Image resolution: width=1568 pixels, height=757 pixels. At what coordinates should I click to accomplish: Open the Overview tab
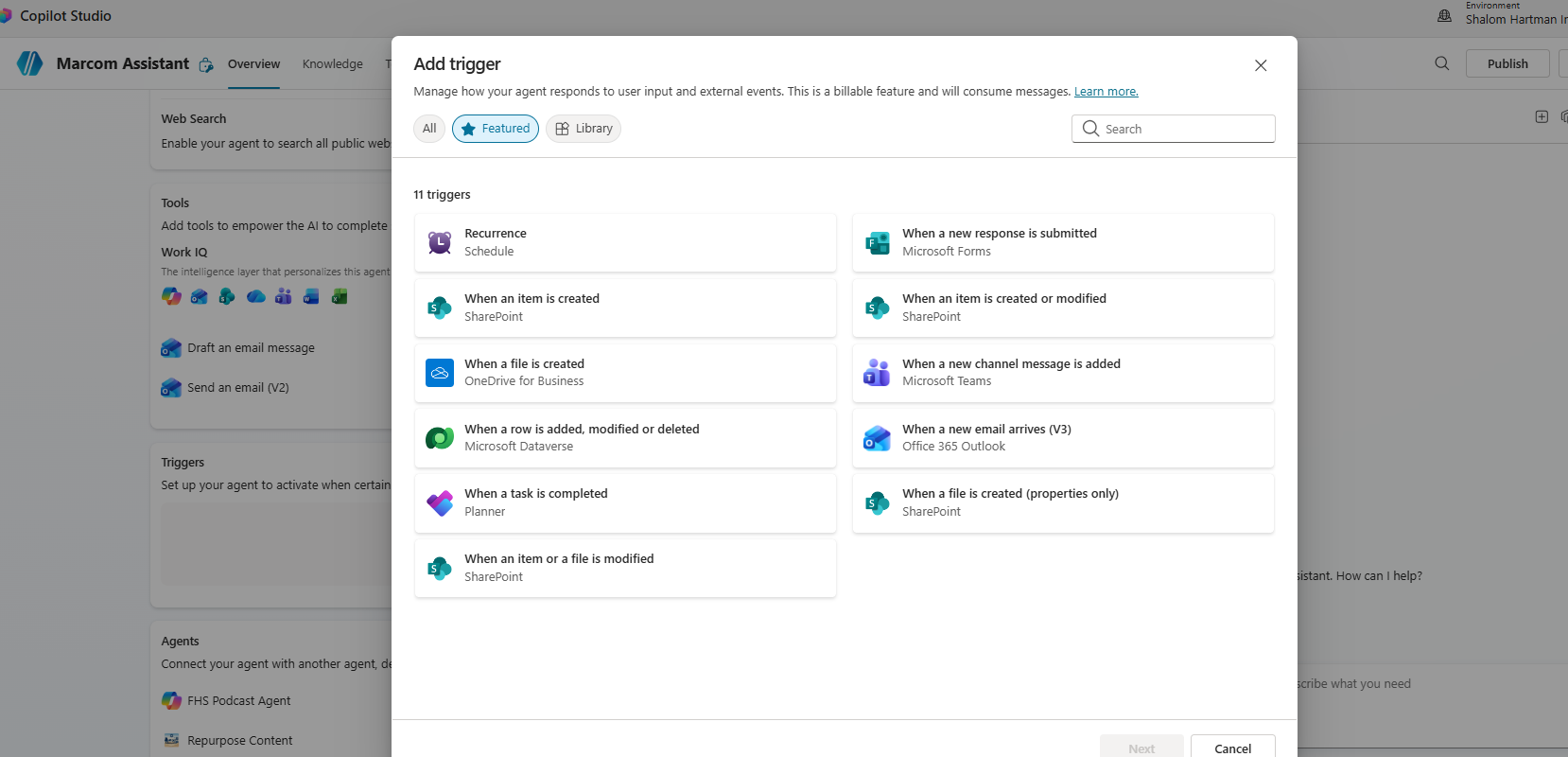tap(253, 64)
